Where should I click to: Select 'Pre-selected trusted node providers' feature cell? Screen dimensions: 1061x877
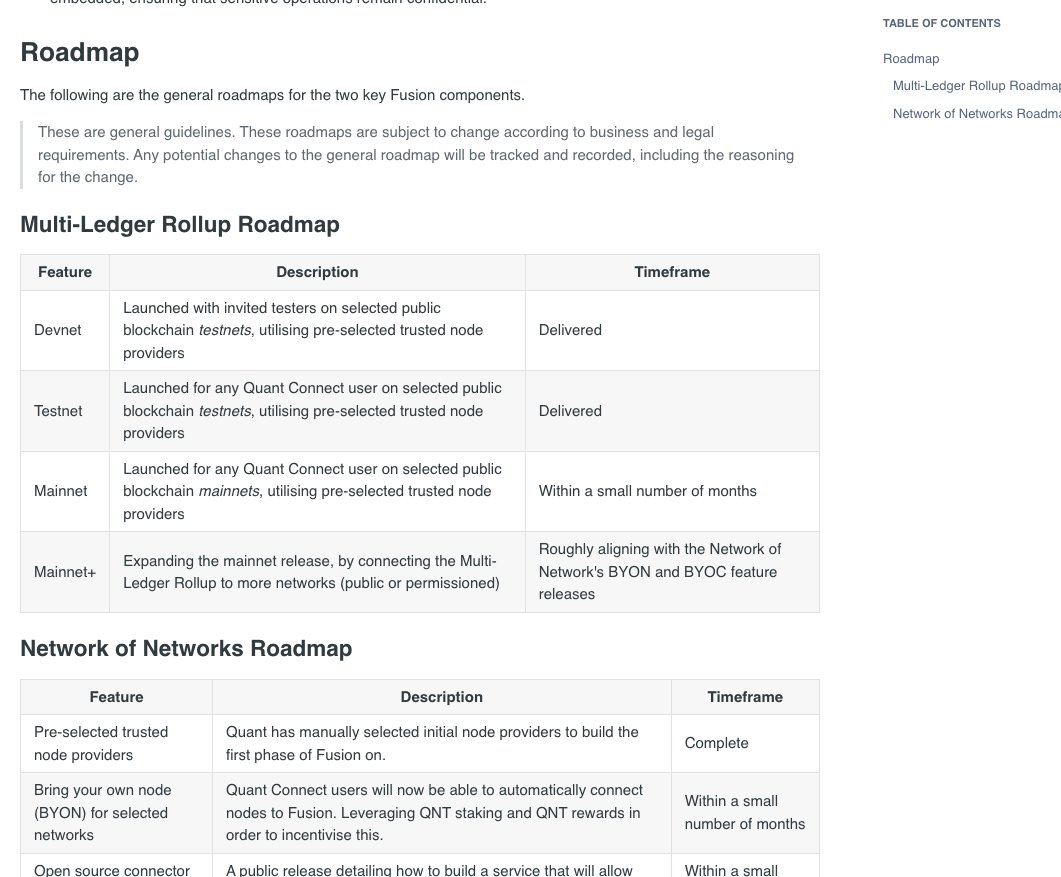point(116,744)
